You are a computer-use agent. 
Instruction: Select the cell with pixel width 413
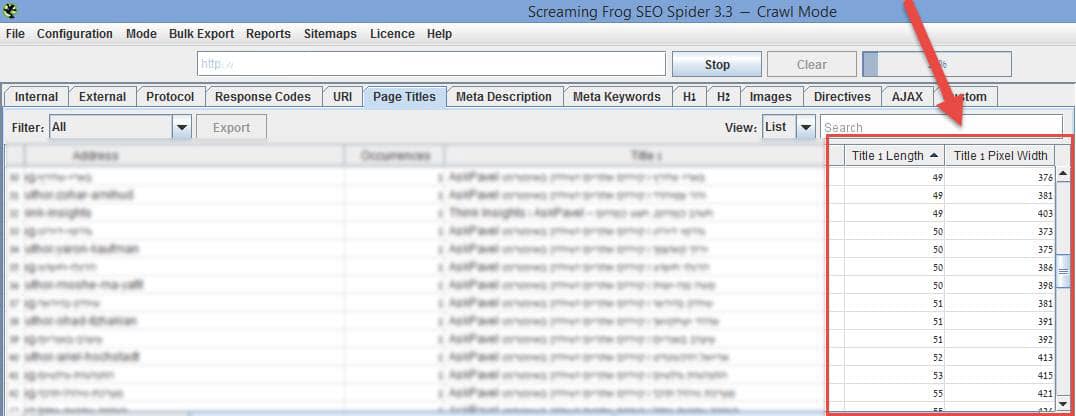999,357
